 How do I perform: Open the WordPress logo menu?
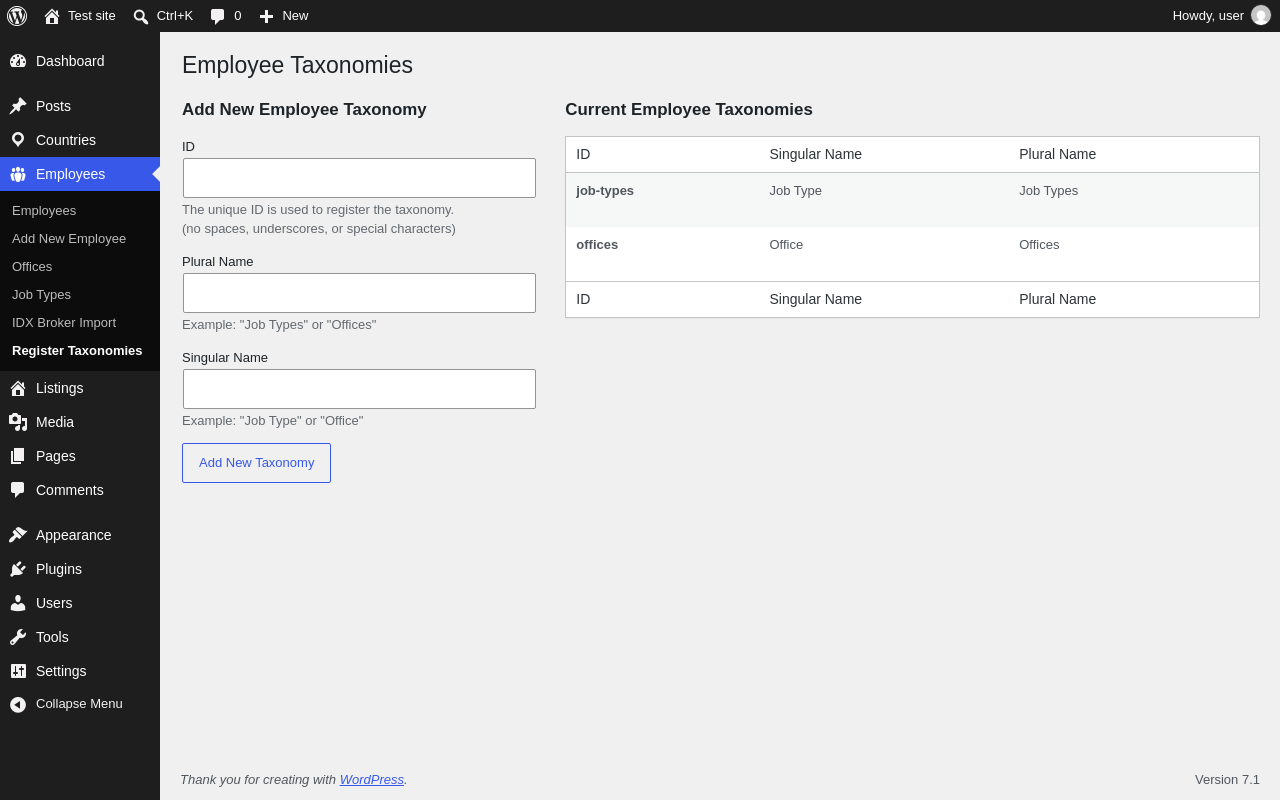coord(17,16)
